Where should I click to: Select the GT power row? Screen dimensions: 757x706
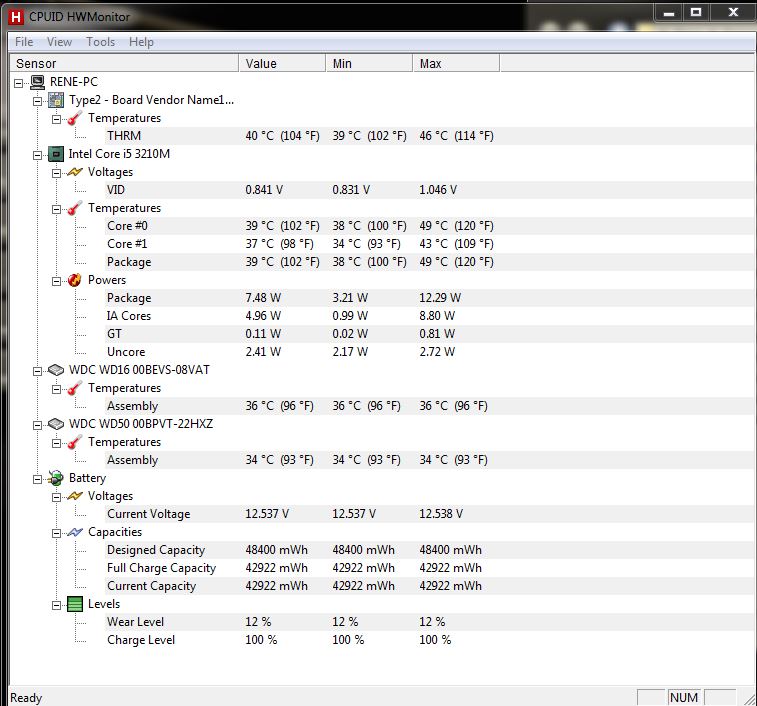click(430, 334)
